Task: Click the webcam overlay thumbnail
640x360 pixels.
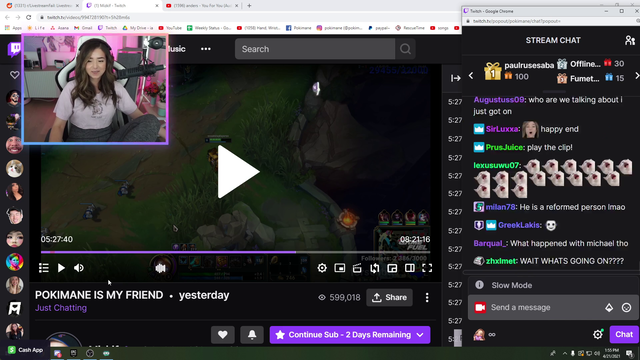Action: [x=95, y=89]
